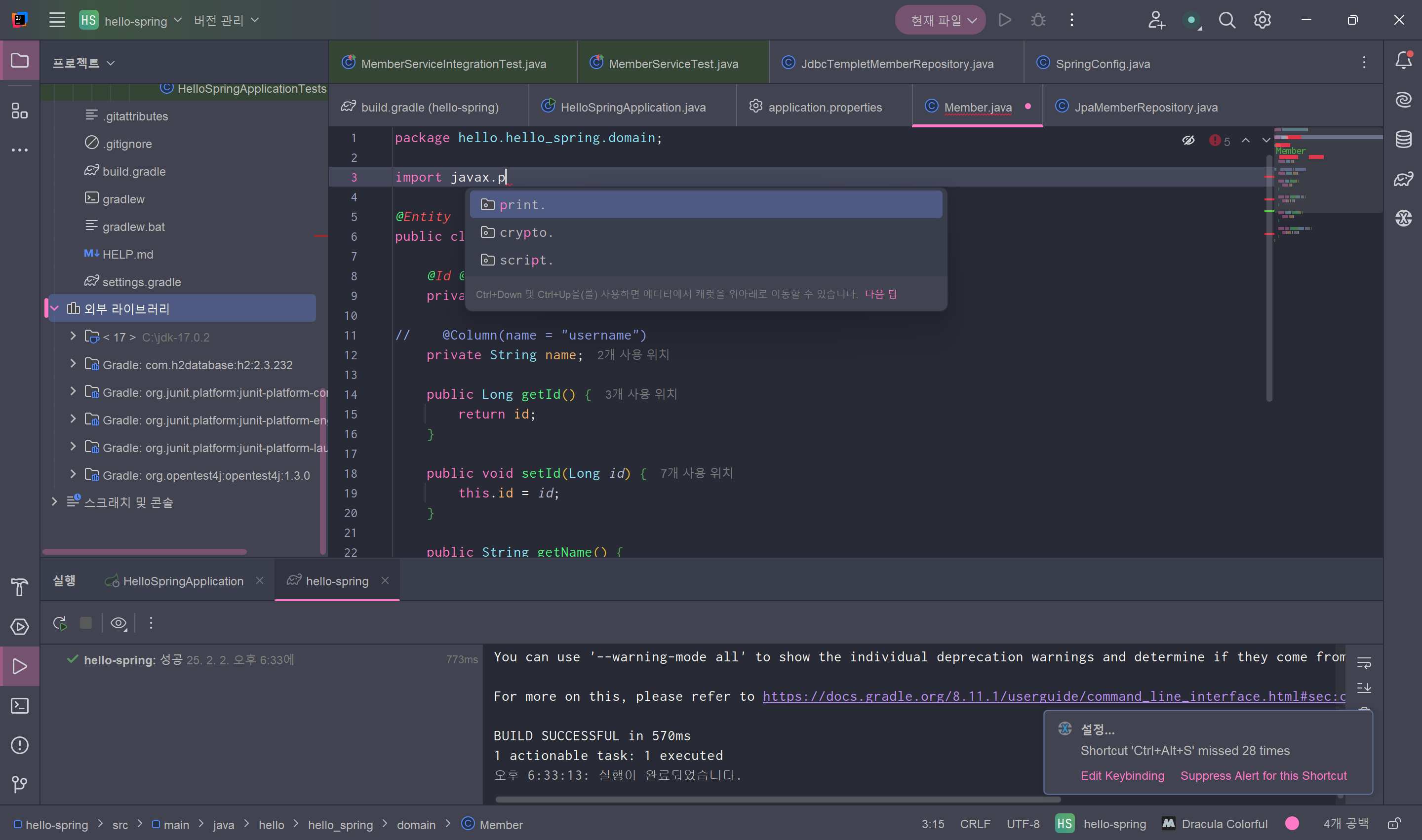Start debugging with the bug icon
1422x840 pixels.
(1038, 20)
